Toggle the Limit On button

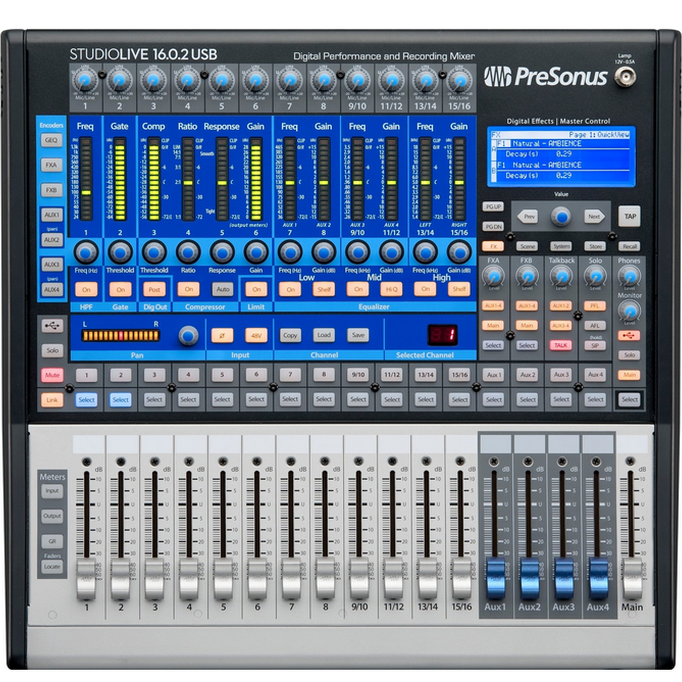256,289
